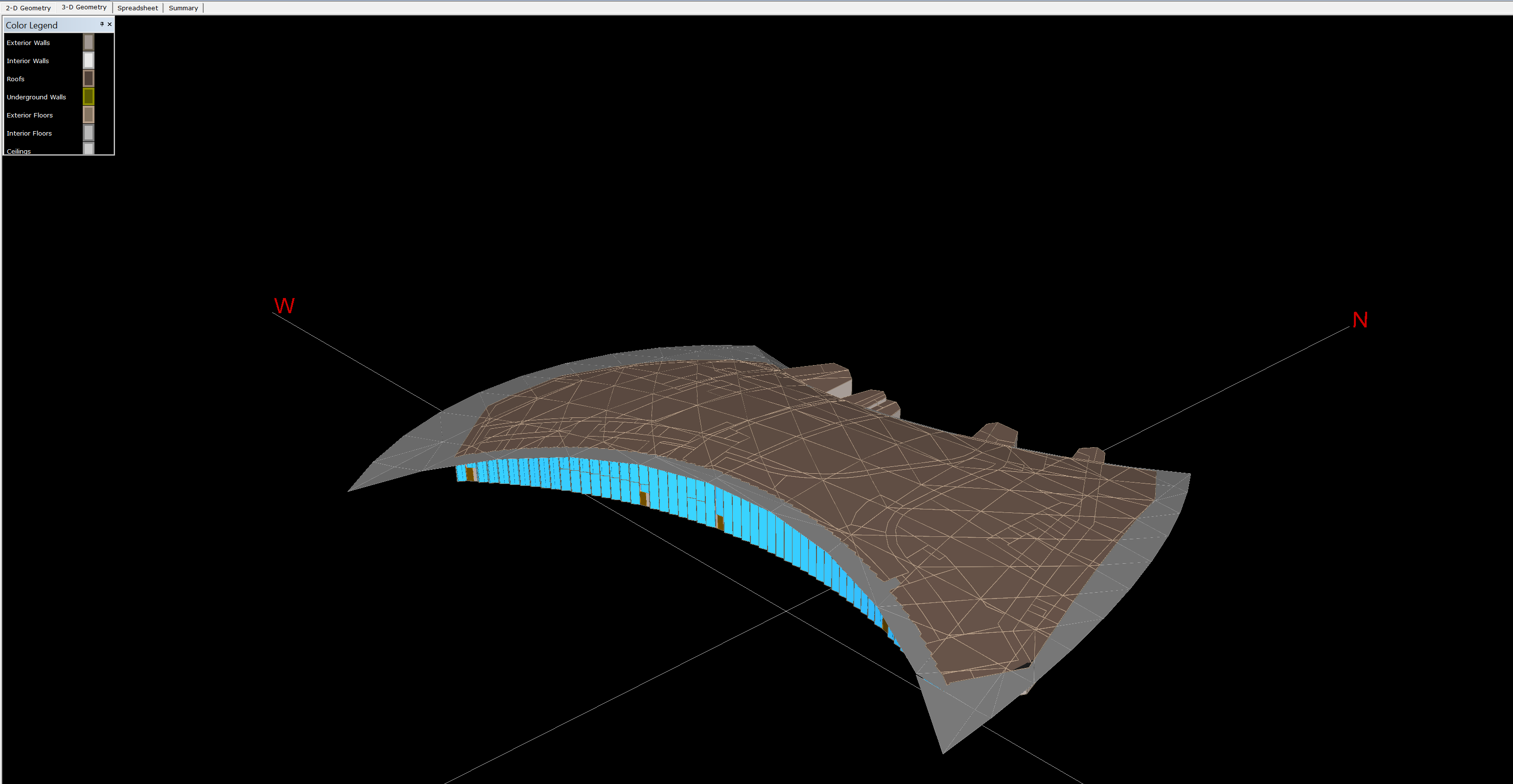Viewport: 1513px width, 784px height.
Task: Go to the Summary tab
Action: 183,8
